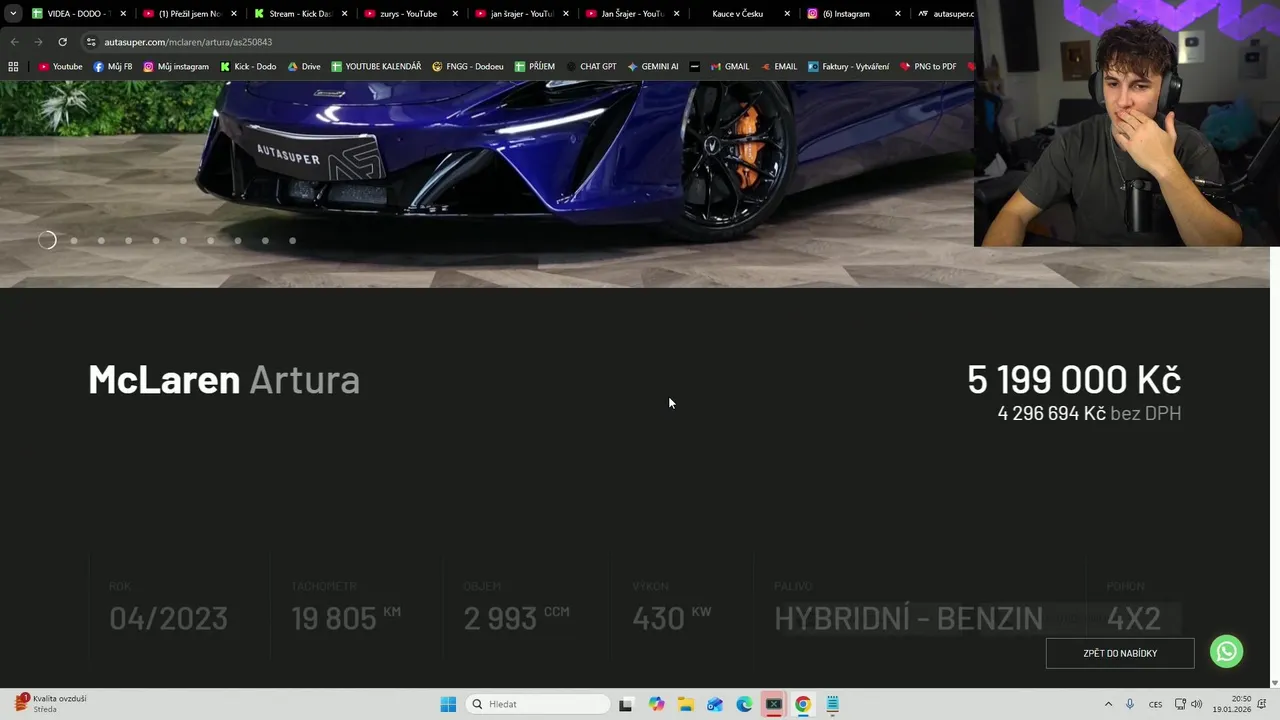Open the PNG to PDF bookmark
The image size is (1280, 720).
(928, 66)
